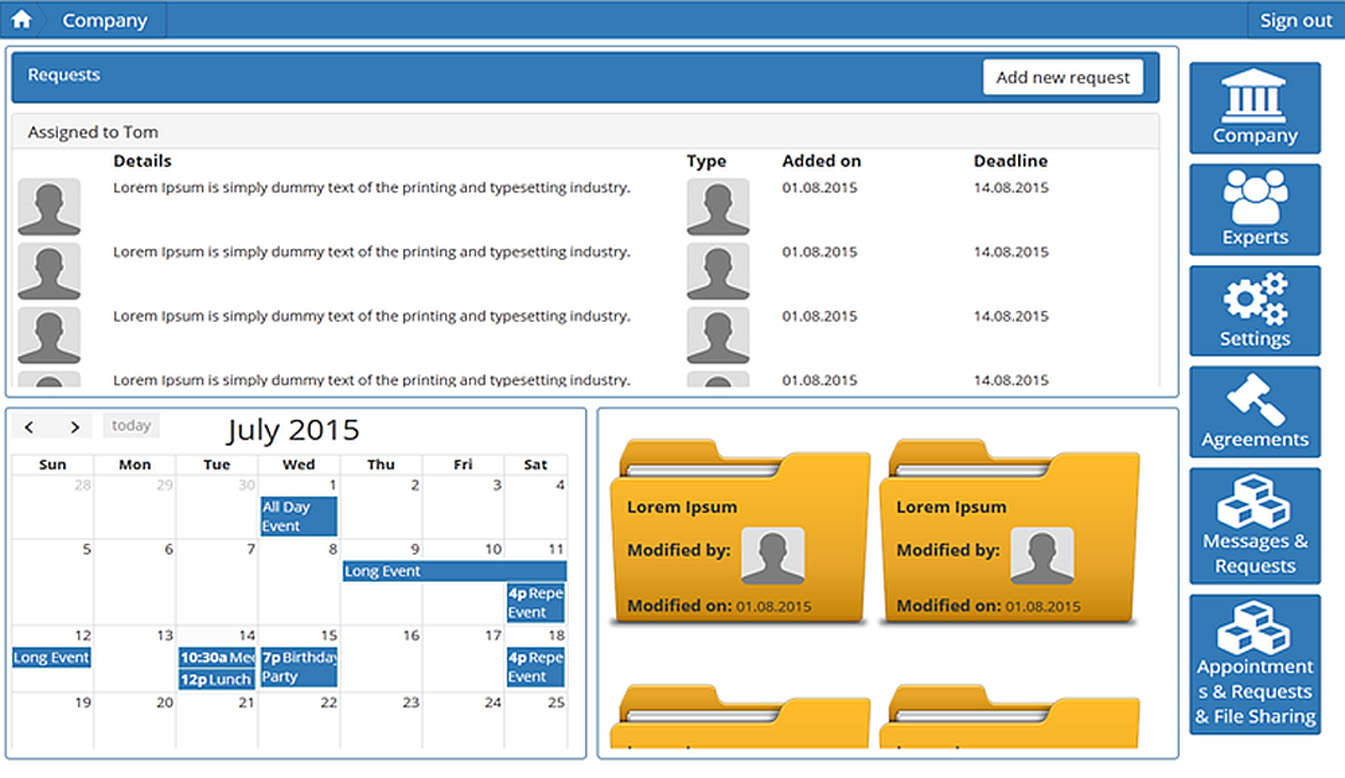Click the first request's user avatar
Screen dimensions: 1345x778
coord(49,207)
